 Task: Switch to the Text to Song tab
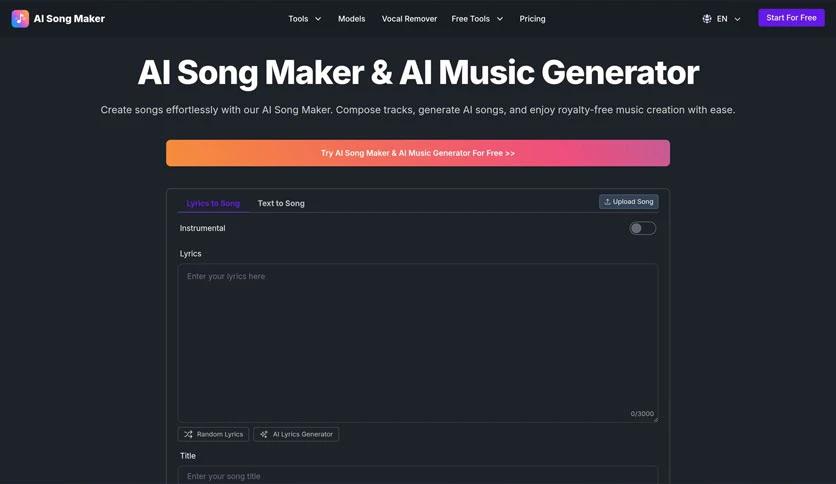coord(281,203)
